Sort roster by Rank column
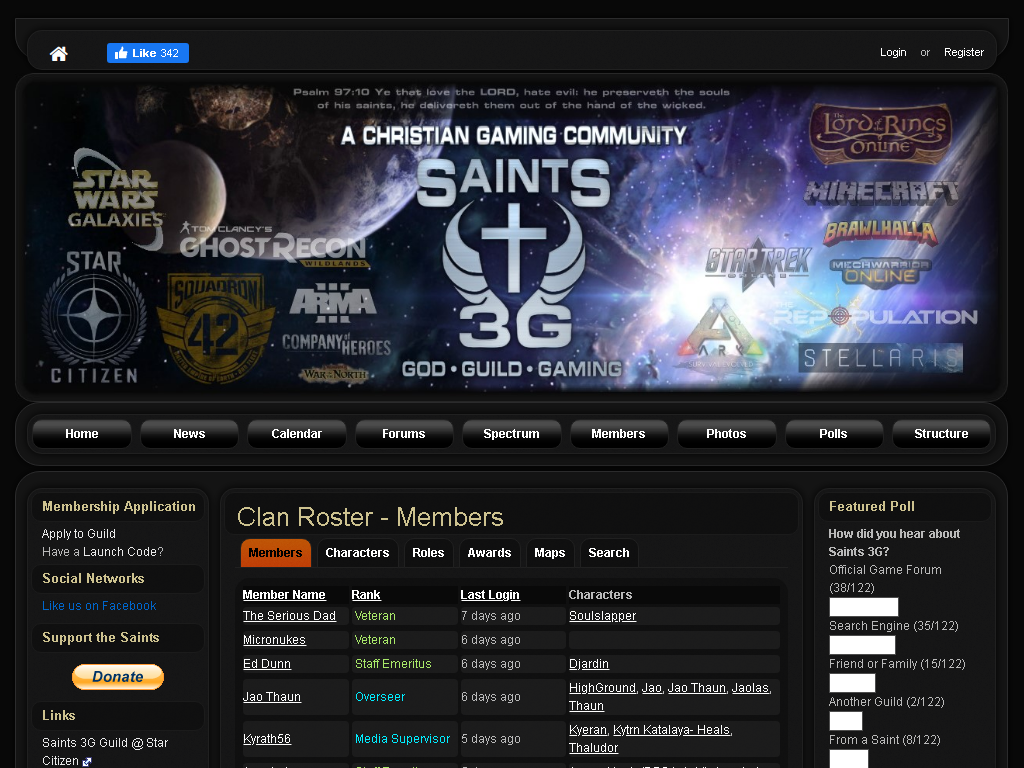Image resolution: width=1024 pixels, height=768 pixels. click(366, 595)
